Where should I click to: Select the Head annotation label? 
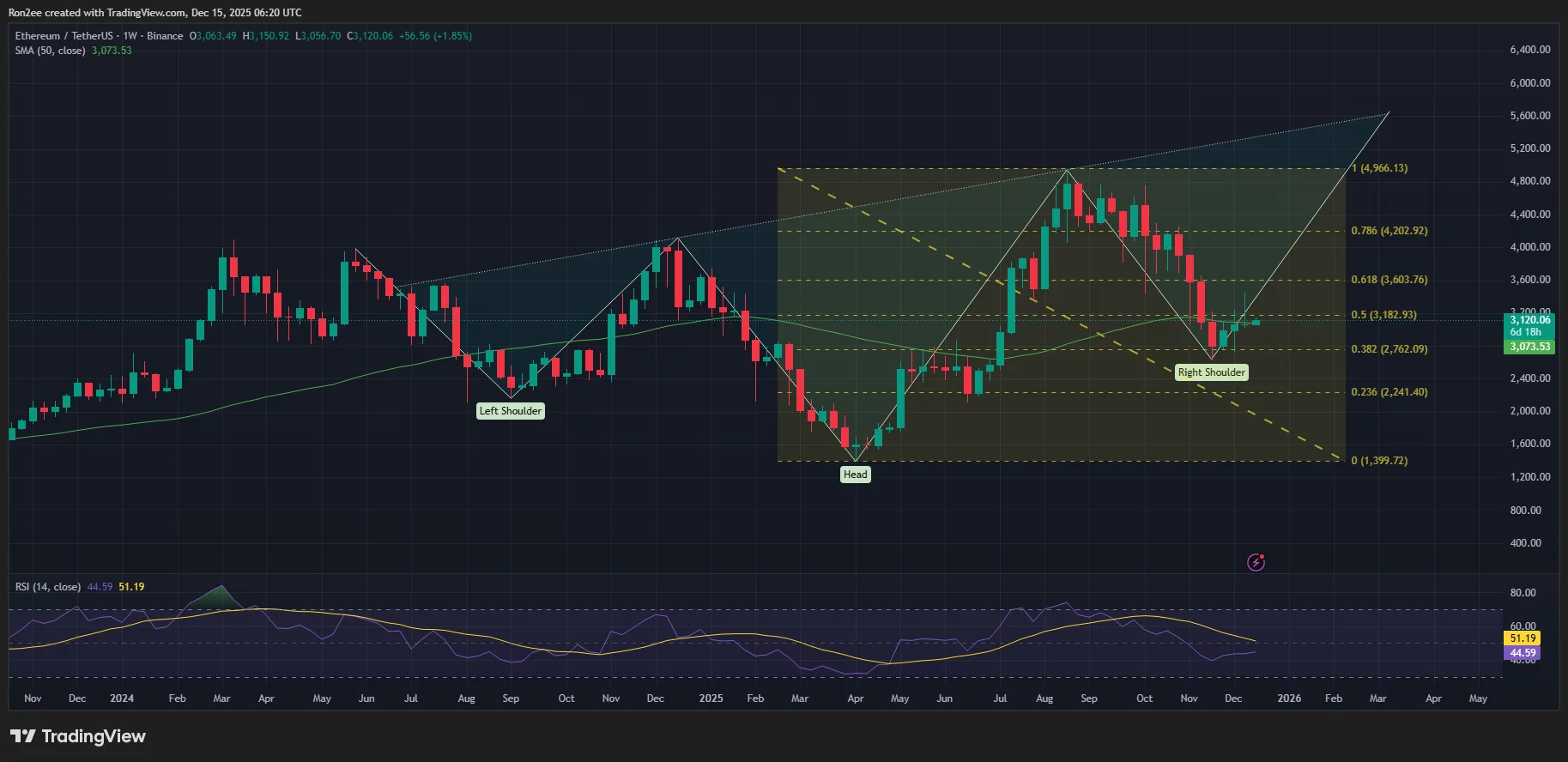coord(855,475)
